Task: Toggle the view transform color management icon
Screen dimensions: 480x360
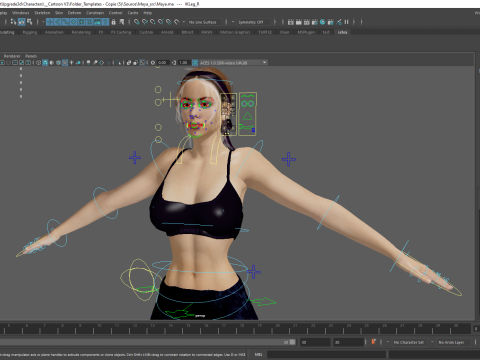Action: 195,63
